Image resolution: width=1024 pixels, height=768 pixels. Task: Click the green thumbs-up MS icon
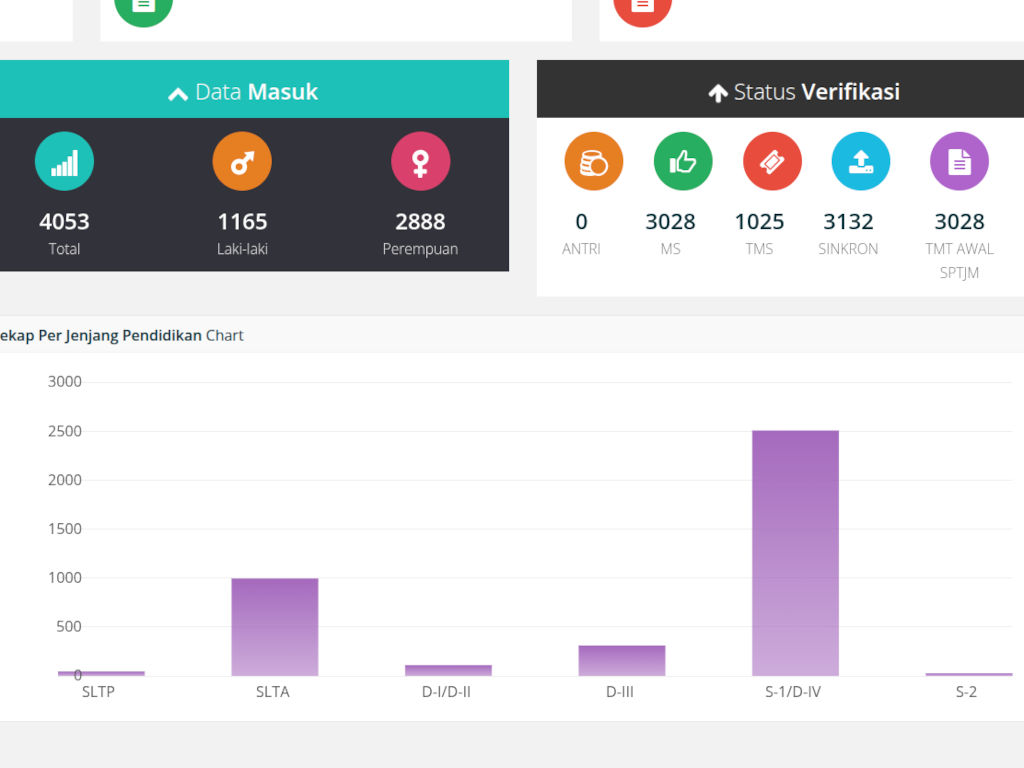point(683,161)
